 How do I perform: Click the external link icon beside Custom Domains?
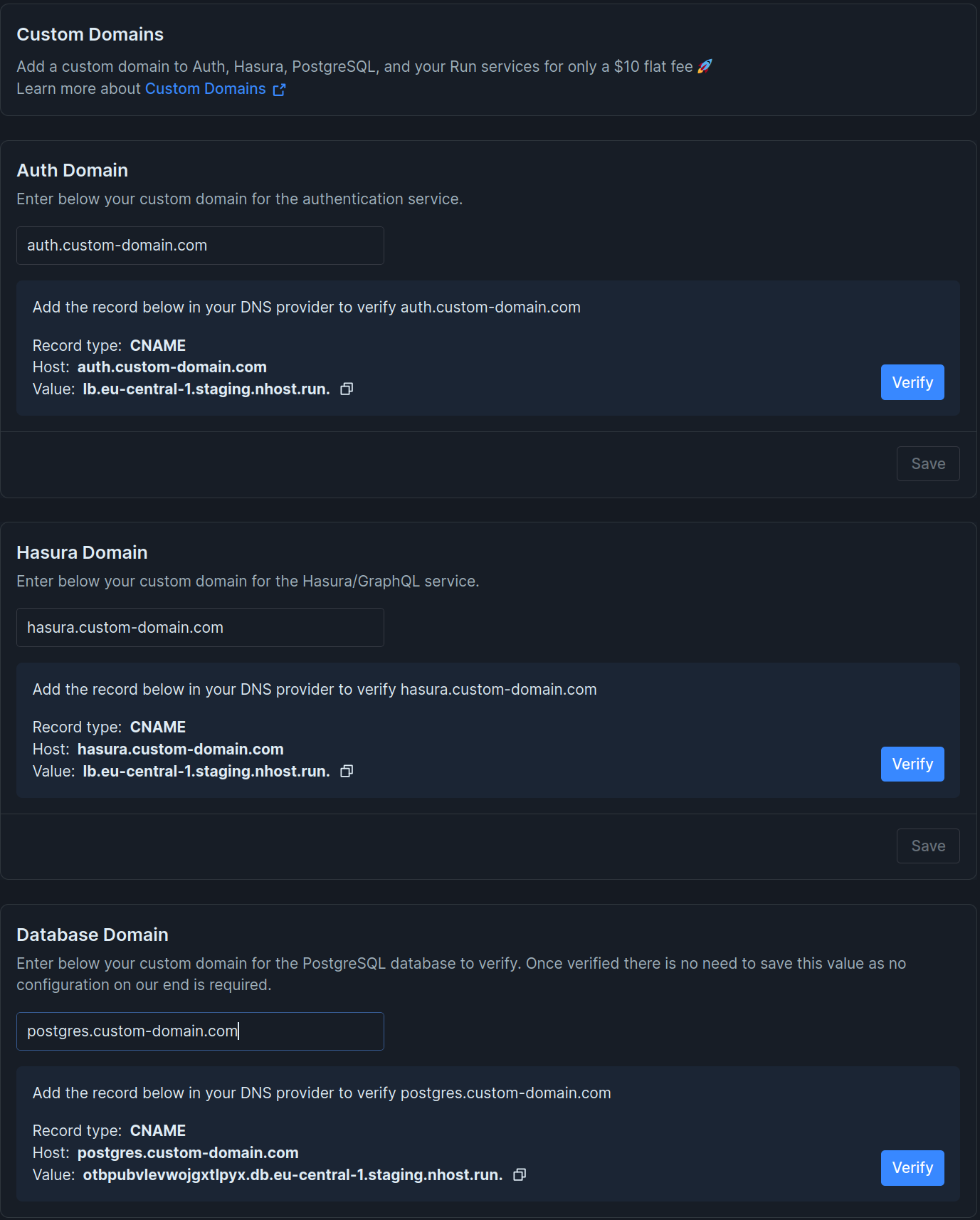(280, 90)
